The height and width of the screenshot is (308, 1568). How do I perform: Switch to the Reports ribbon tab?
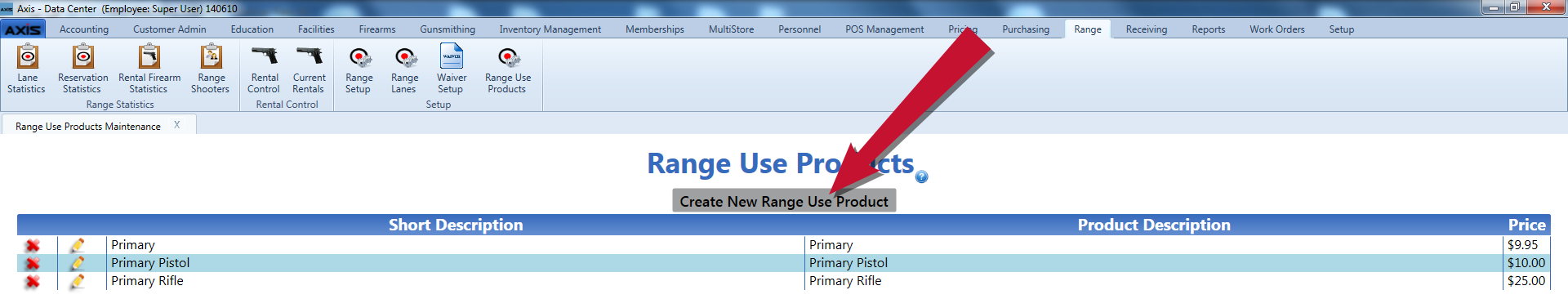click(x=1208, y=29)
